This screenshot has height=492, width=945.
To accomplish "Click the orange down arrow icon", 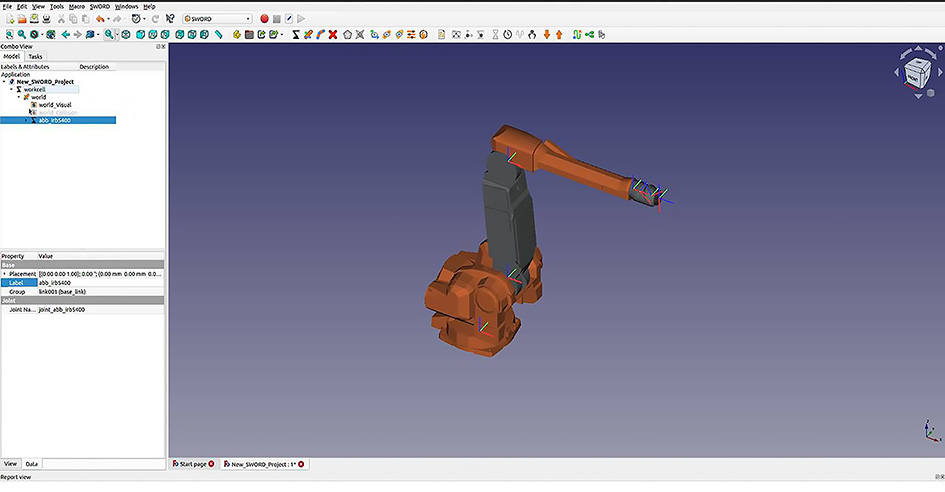I will 546,35.
